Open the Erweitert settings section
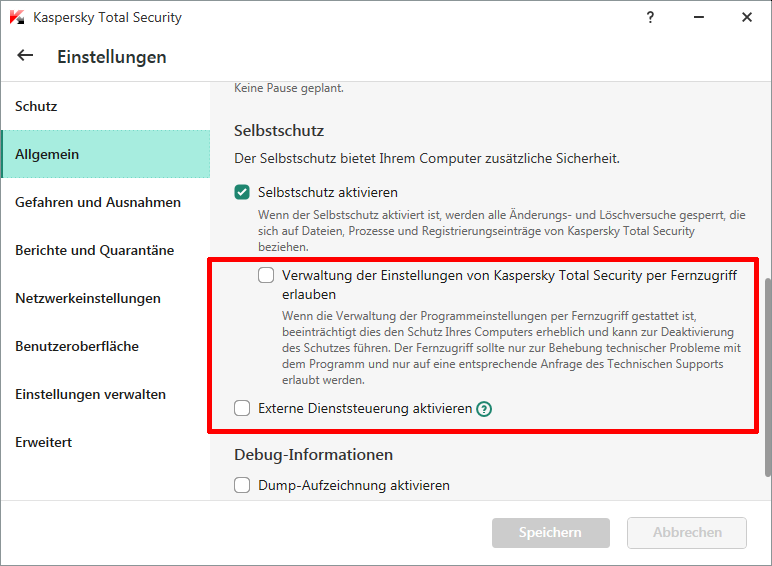 pos(44,442)
